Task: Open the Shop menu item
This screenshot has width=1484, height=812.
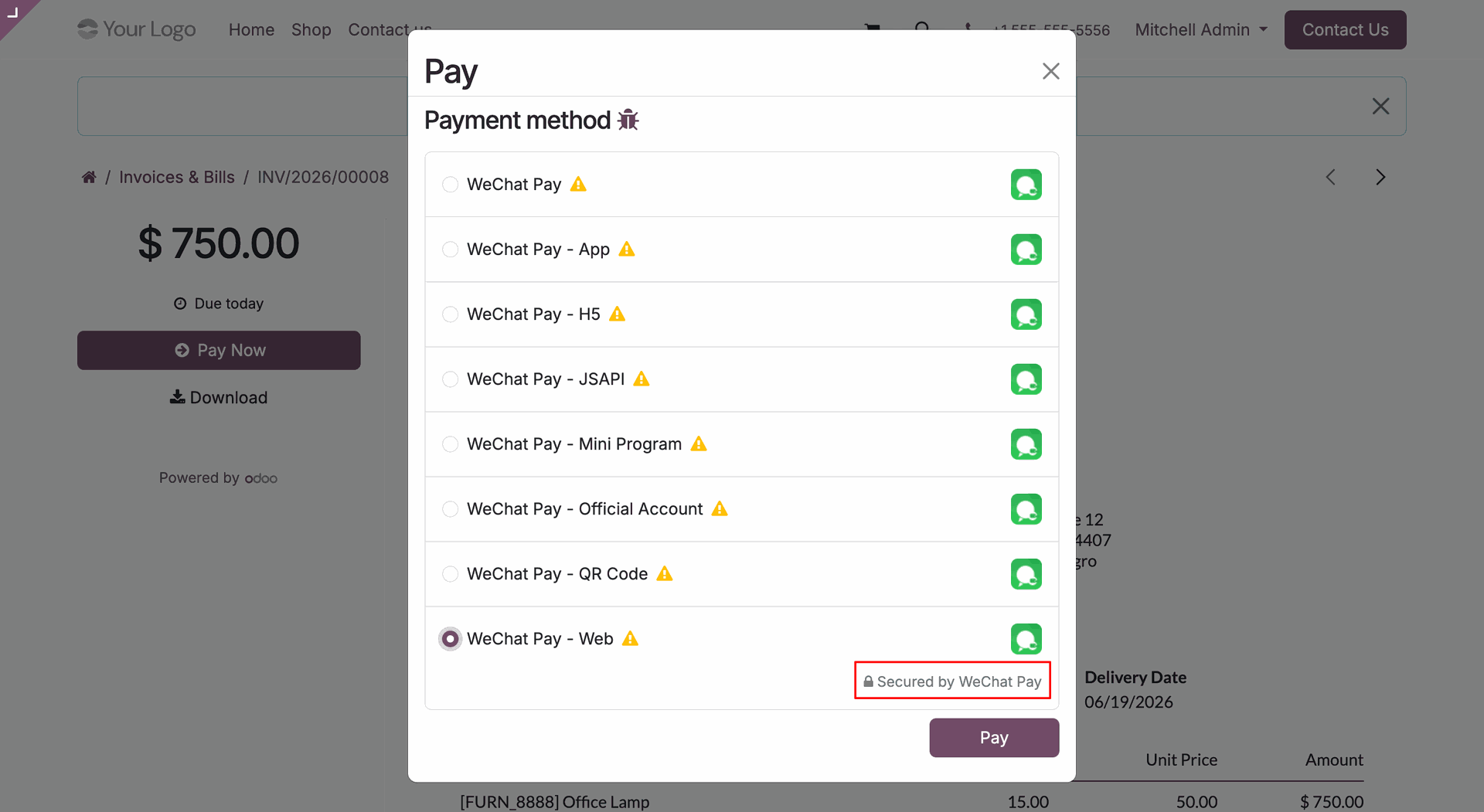Action: [x=311, y=29]
